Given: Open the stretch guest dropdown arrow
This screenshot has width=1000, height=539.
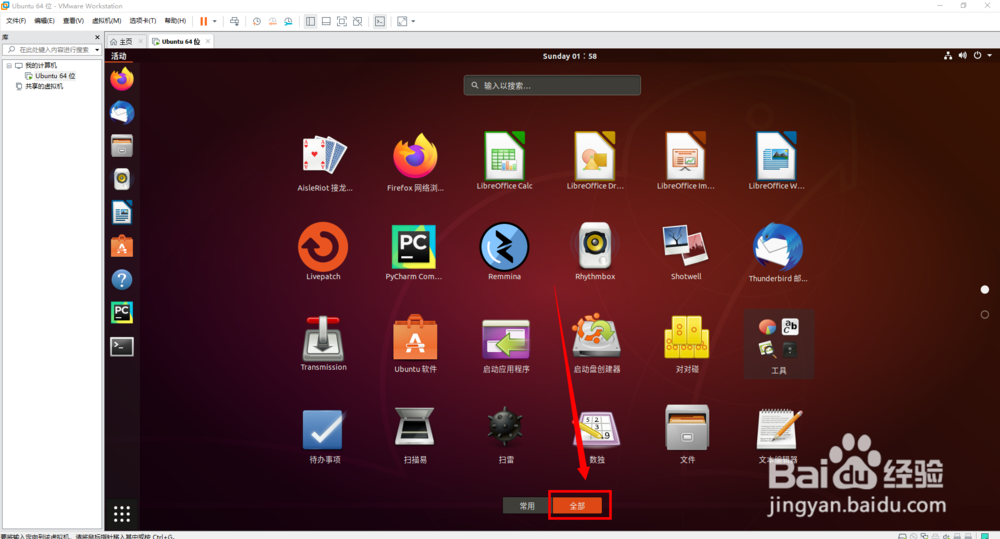Looking at the screenshot, I should click(x=413, y=22).
